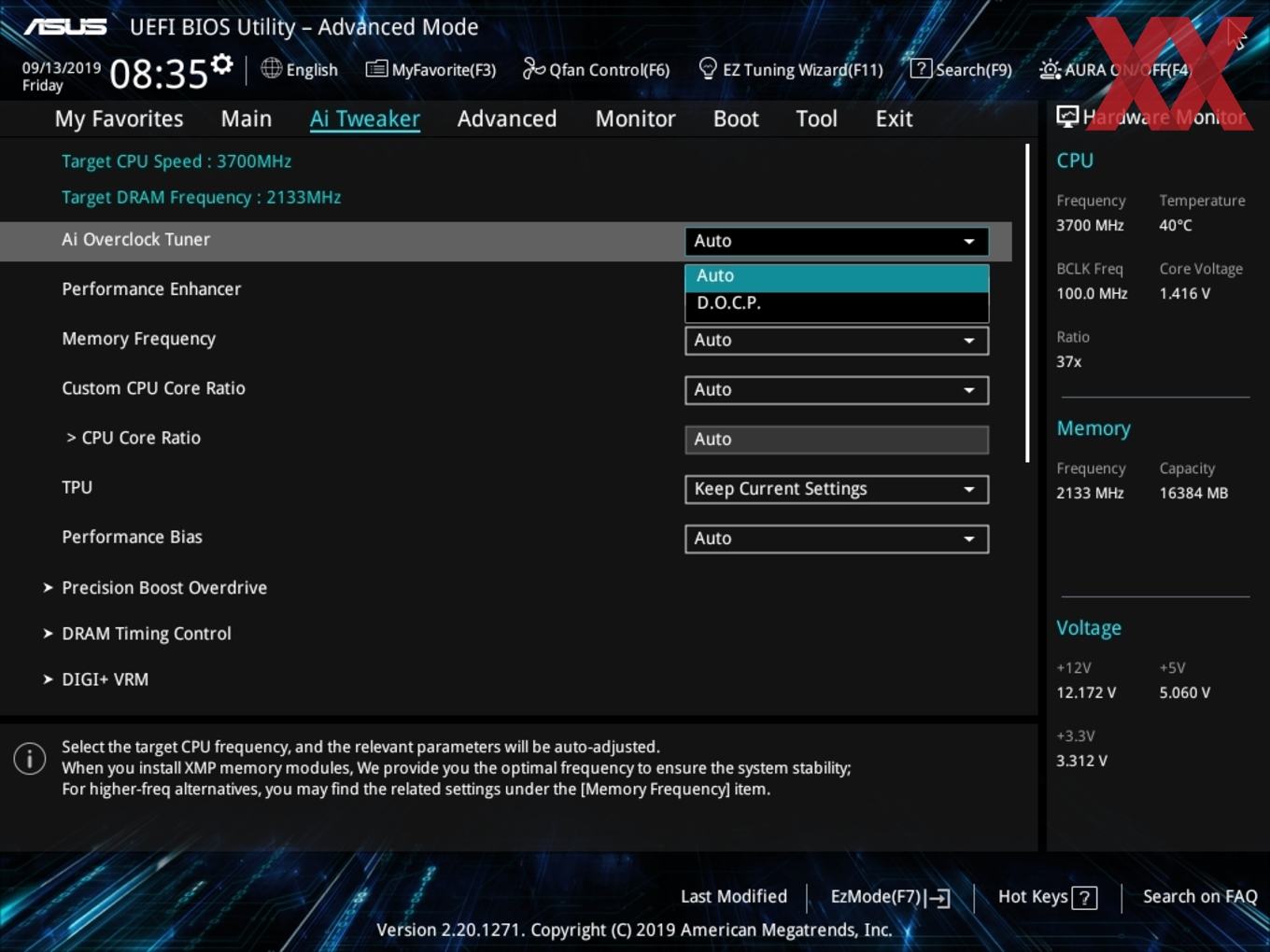Switch to the Tool tab
Image resolution: width=1270 pixels, height=952 pixels.
coord(816,119)
